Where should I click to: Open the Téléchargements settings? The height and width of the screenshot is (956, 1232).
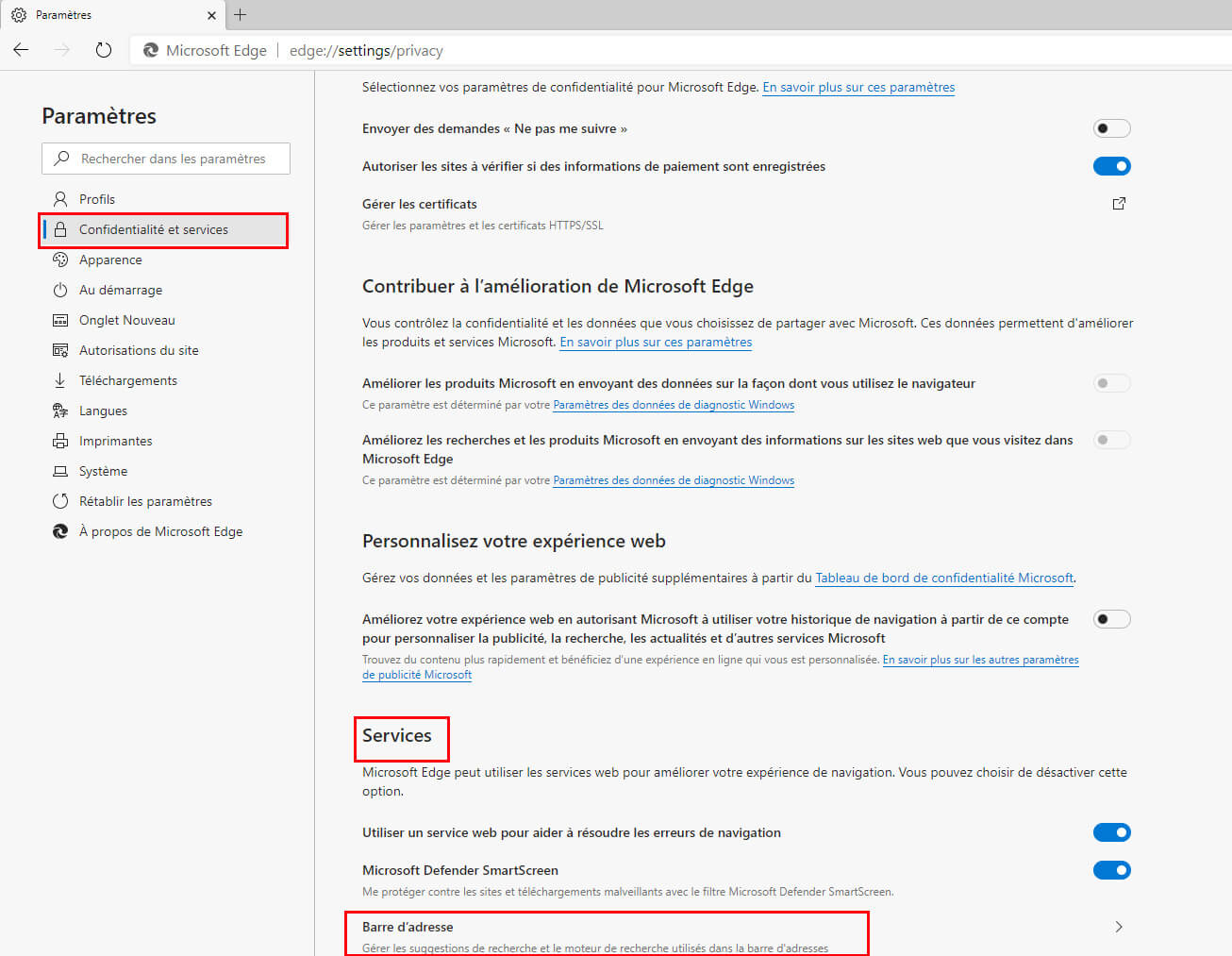pyautogui.click(x=166, y=380)
